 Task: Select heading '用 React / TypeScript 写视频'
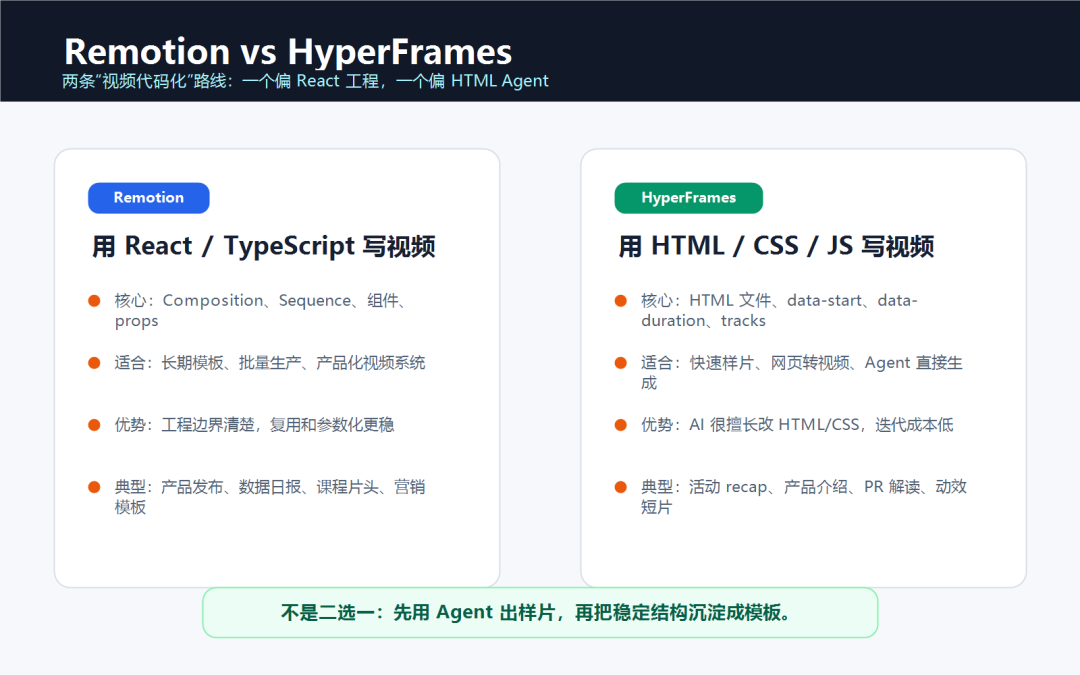pos(264,246)
